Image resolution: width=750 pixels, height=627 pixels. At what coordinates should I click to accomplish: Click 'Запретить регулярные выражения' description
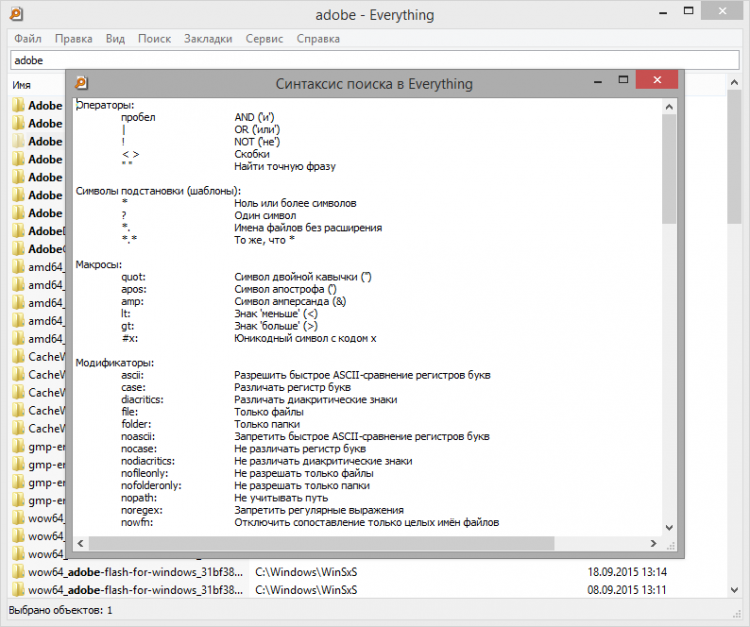click(x=319, y=510)
